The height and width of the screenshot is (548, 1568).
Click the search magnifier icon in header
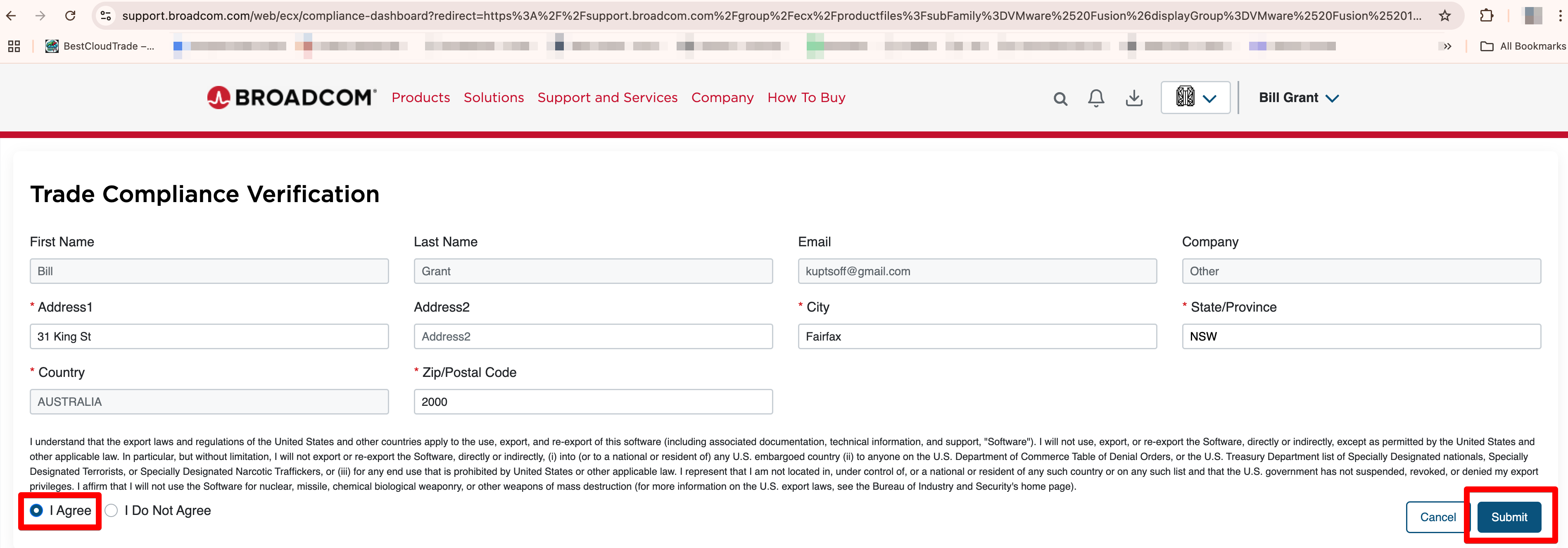tap(1060, 99)
